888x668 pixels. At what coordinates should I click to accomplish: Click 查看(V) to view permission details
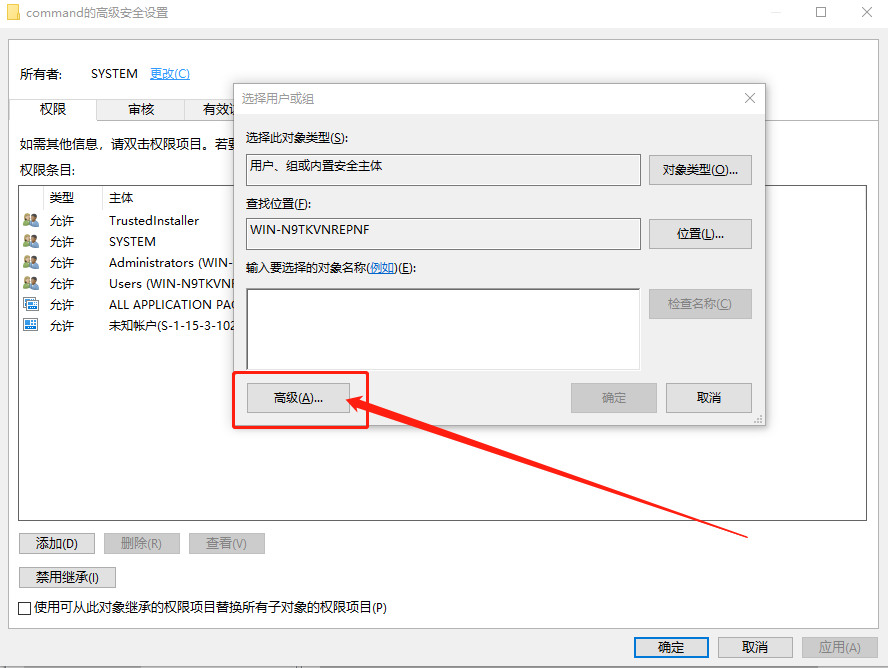tap(228, 543)
